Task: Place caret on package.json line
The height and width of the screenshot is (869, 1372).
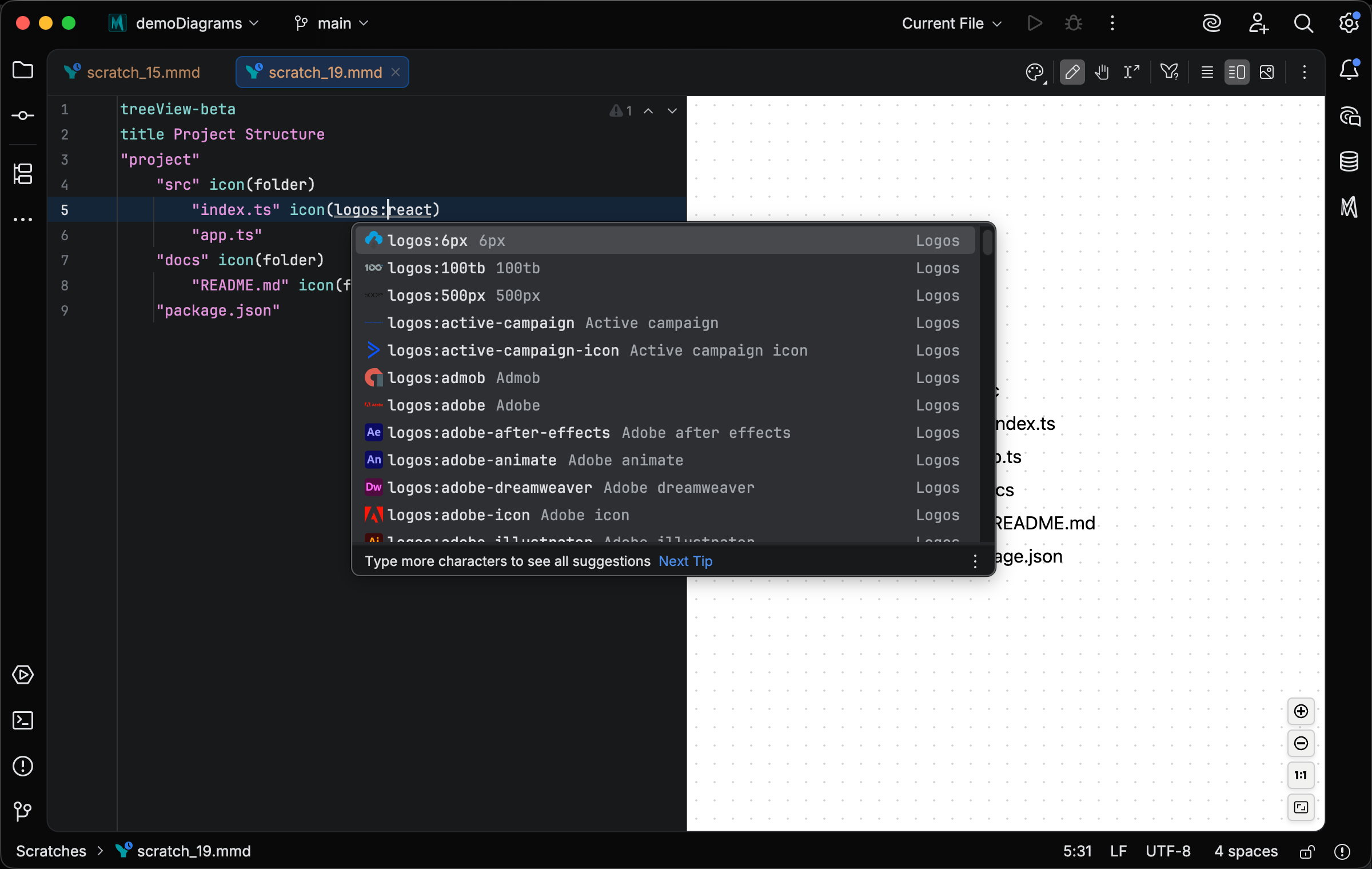Action: [218, 310]
